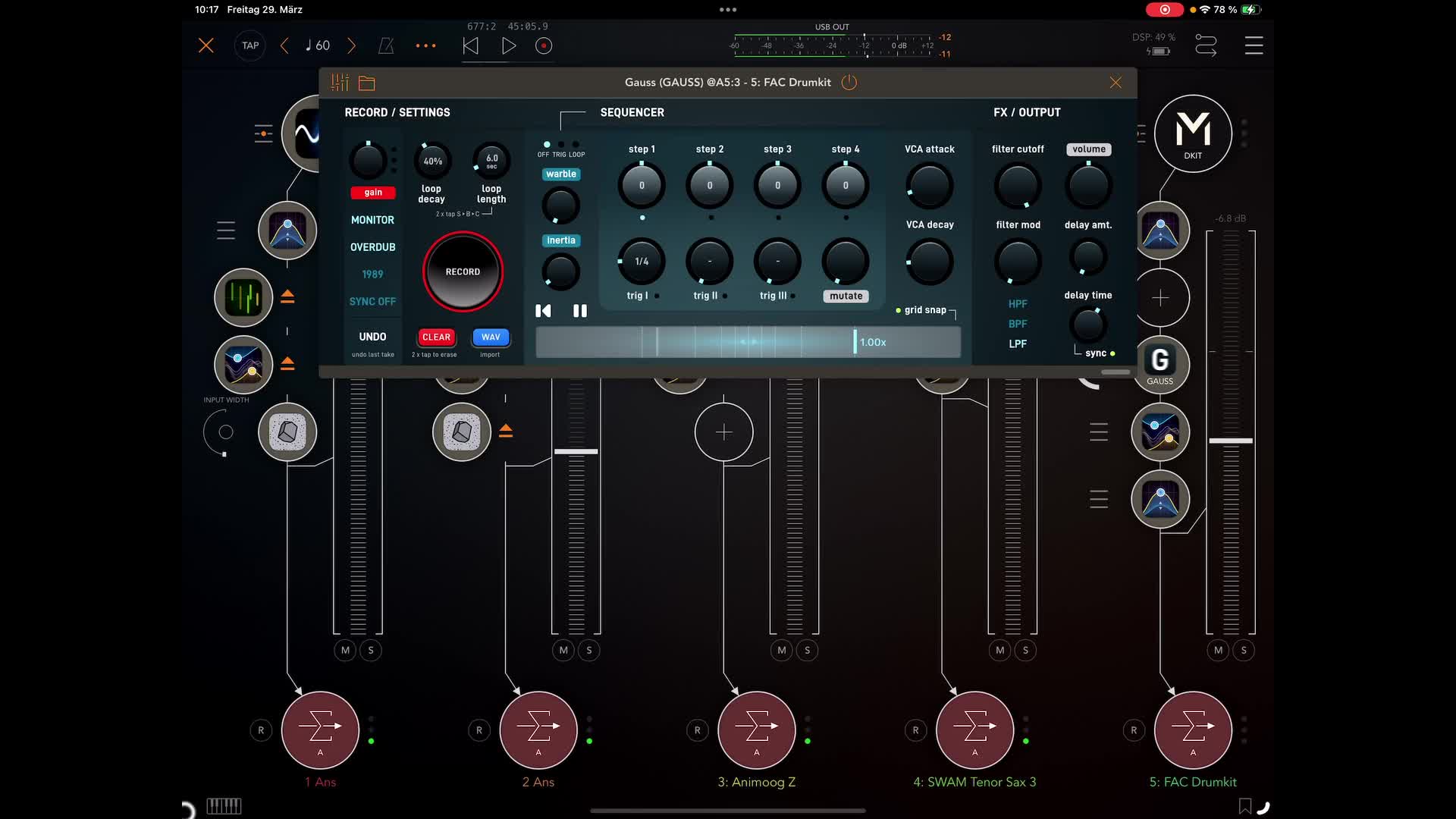Open cube plugin on channel 2
Screen dimensions: 1456x819
point(462,432)
